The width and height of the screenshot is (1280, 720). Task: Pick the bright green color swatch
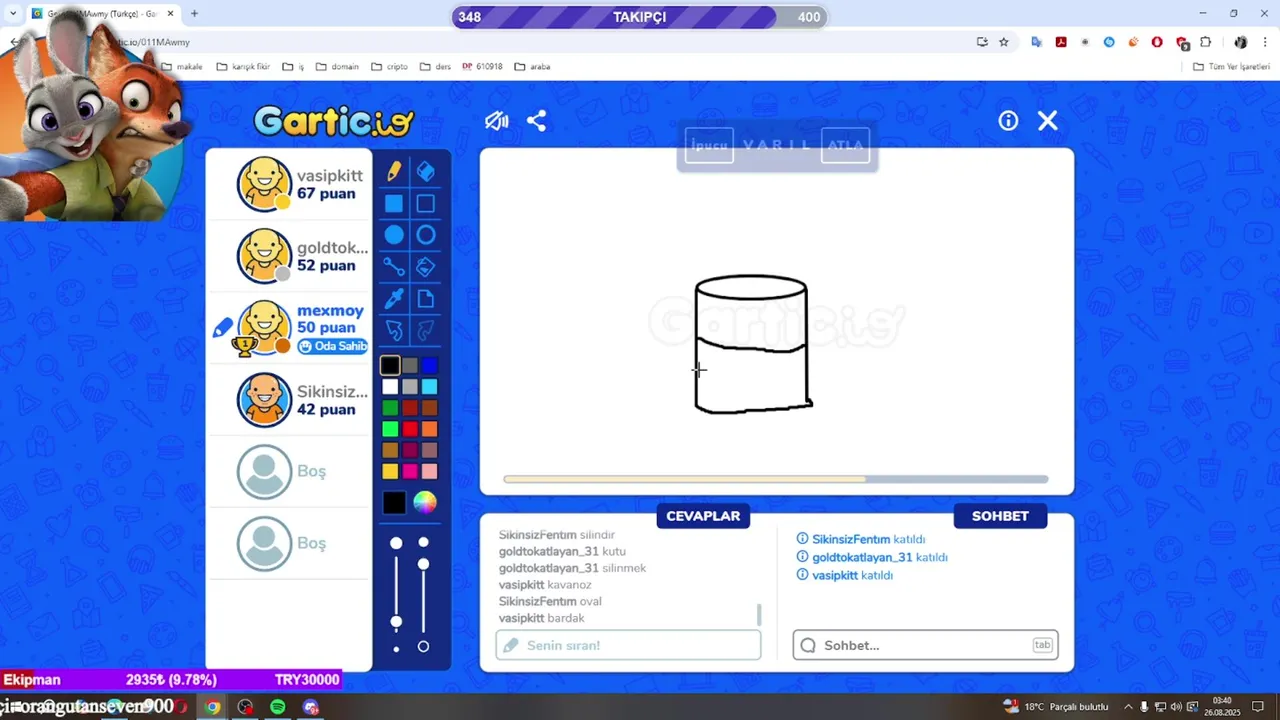390,429
